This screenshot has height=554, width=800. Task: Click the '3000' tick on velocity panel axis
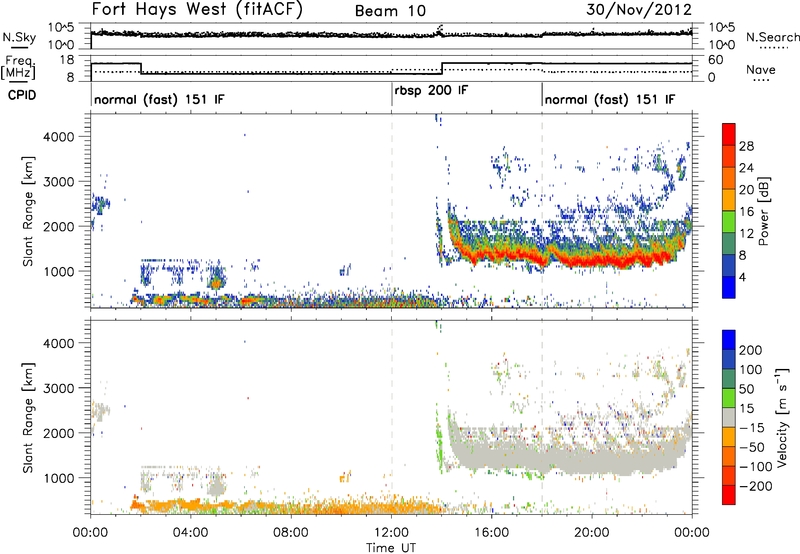pyautogui.click(x=58, y=388)
